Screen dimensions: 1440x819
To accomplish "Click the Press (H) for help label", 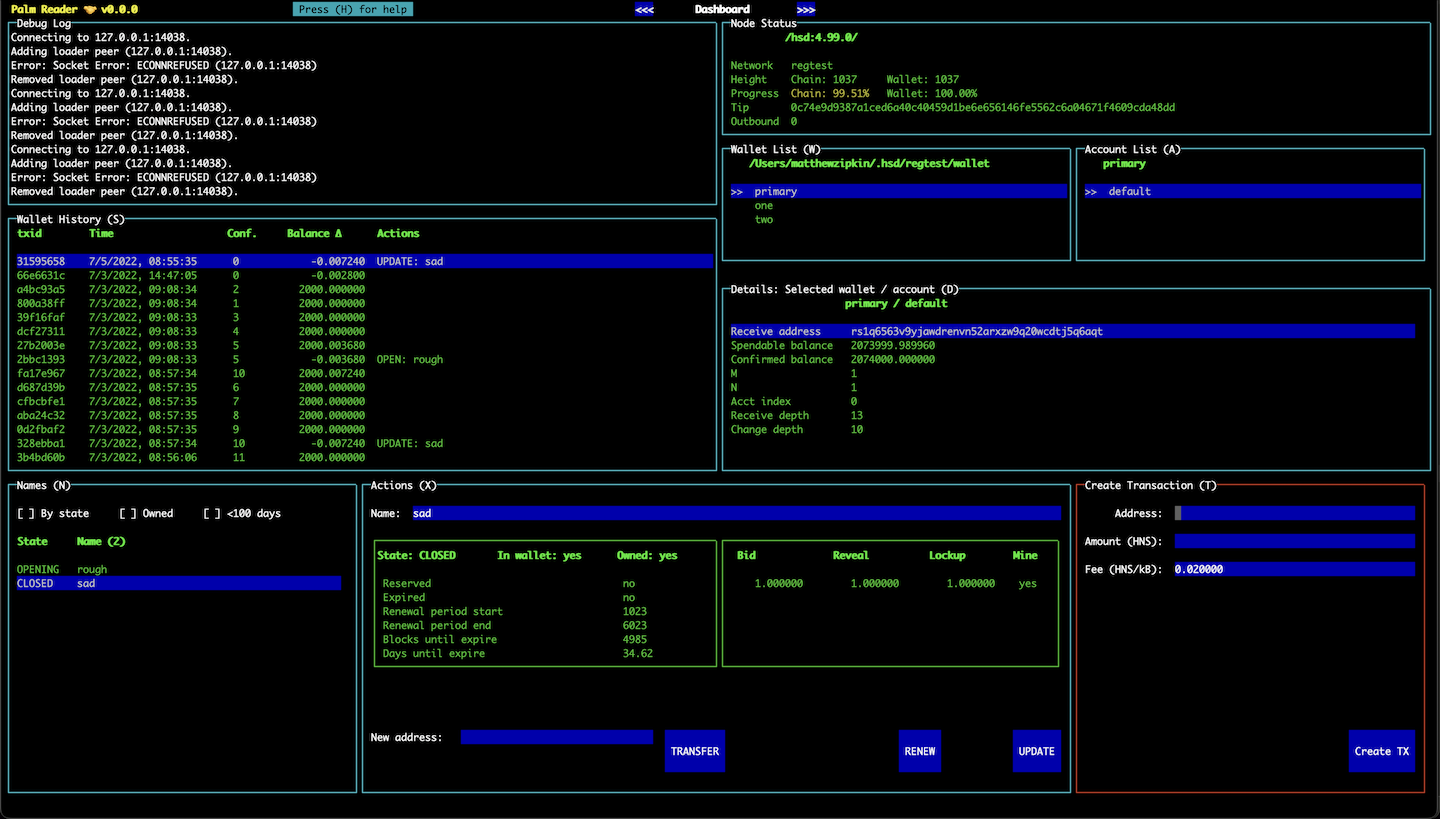I will (353, 9).
